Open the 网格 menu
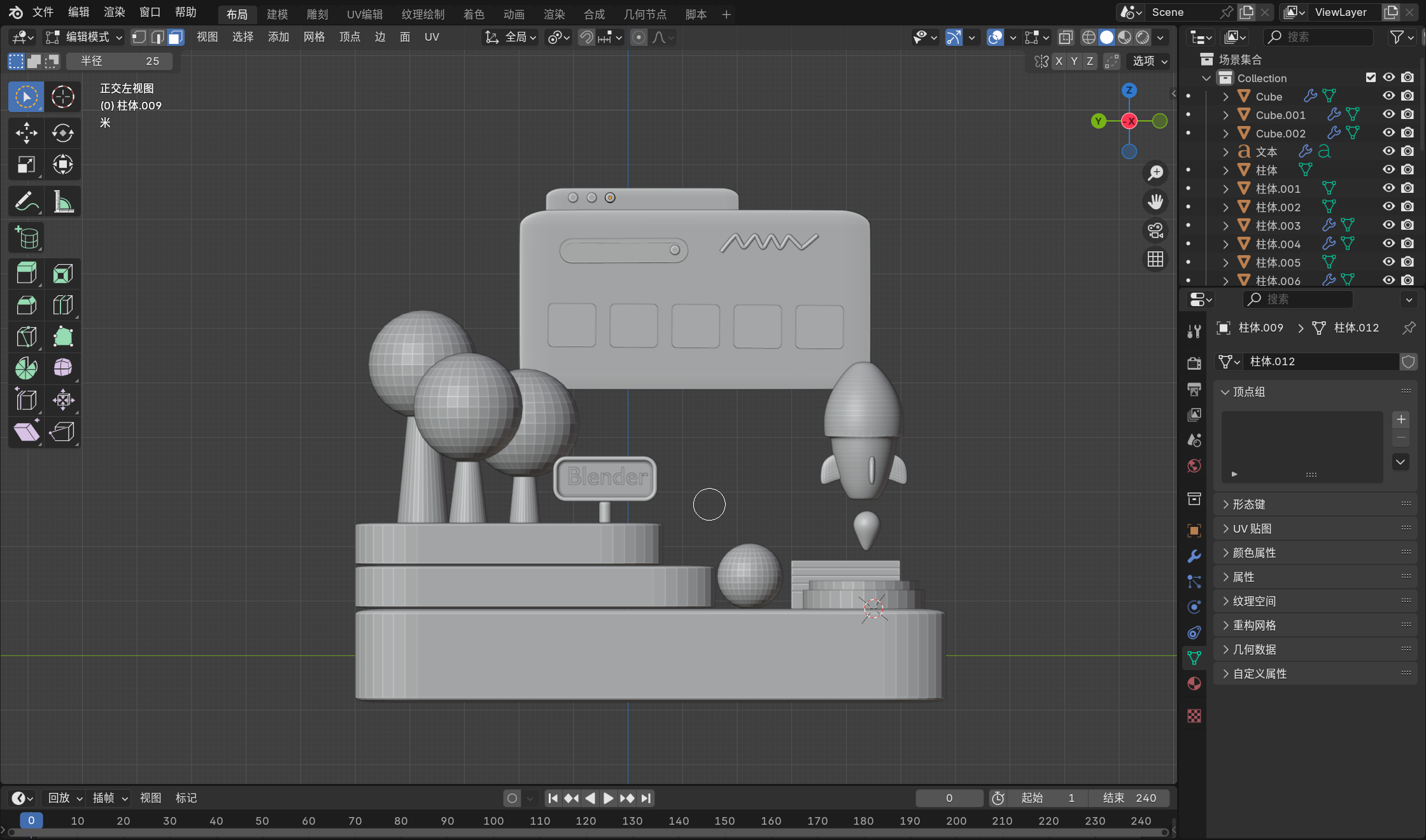Image resolution: width=1426 pixels, height=840 pixels. click(314, 38)
